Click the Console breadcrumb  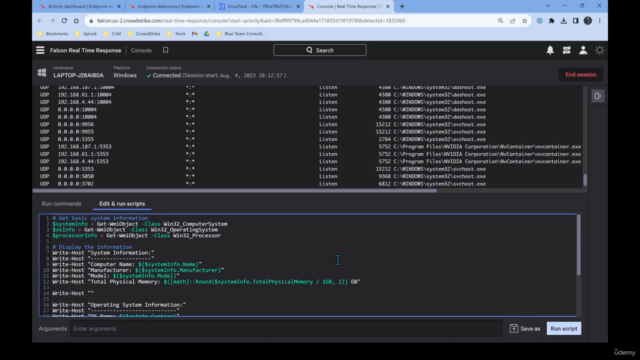coord(141,50)
